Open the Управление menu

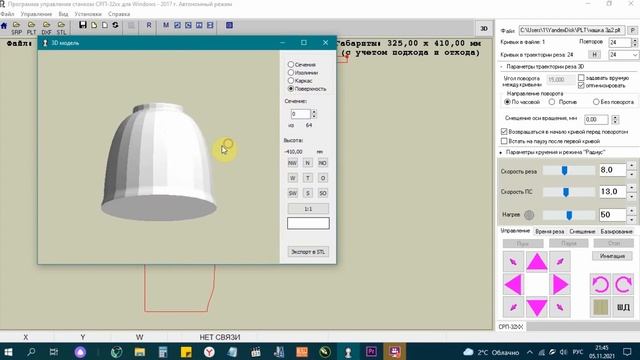[36, 14]
